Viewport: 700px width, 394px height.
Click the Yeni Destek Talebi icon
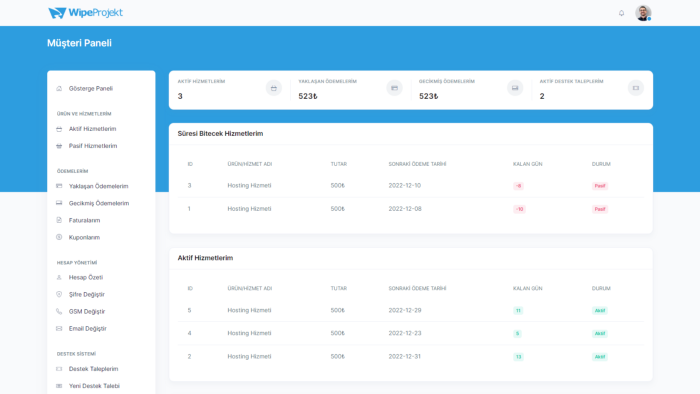pyautogui.click(x=59, y=386)
